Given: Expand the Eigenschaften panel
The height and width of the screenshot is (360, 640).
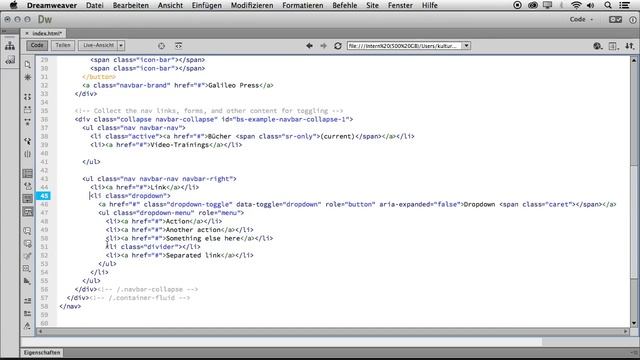Looking at the screenshot, I should 42,353.
